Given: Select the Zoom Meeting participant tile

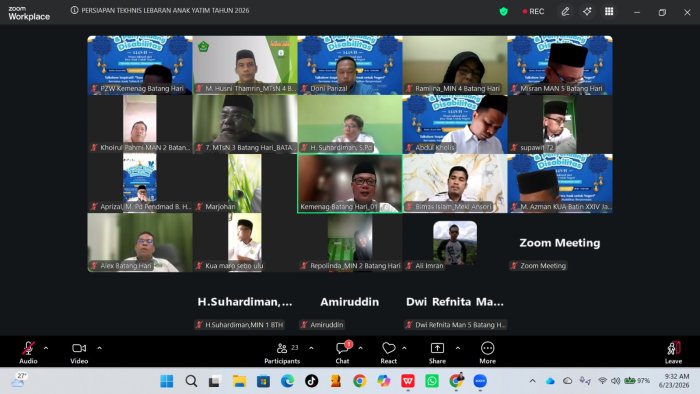Looking at the screenshot, I should [560, 242].
